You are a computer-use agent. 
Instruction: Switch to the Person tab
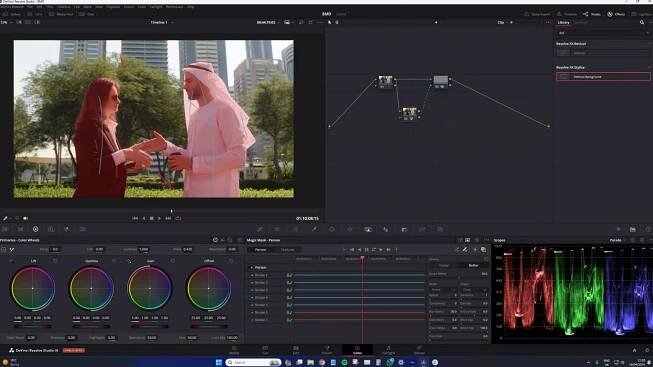click(x=260, y=250)
